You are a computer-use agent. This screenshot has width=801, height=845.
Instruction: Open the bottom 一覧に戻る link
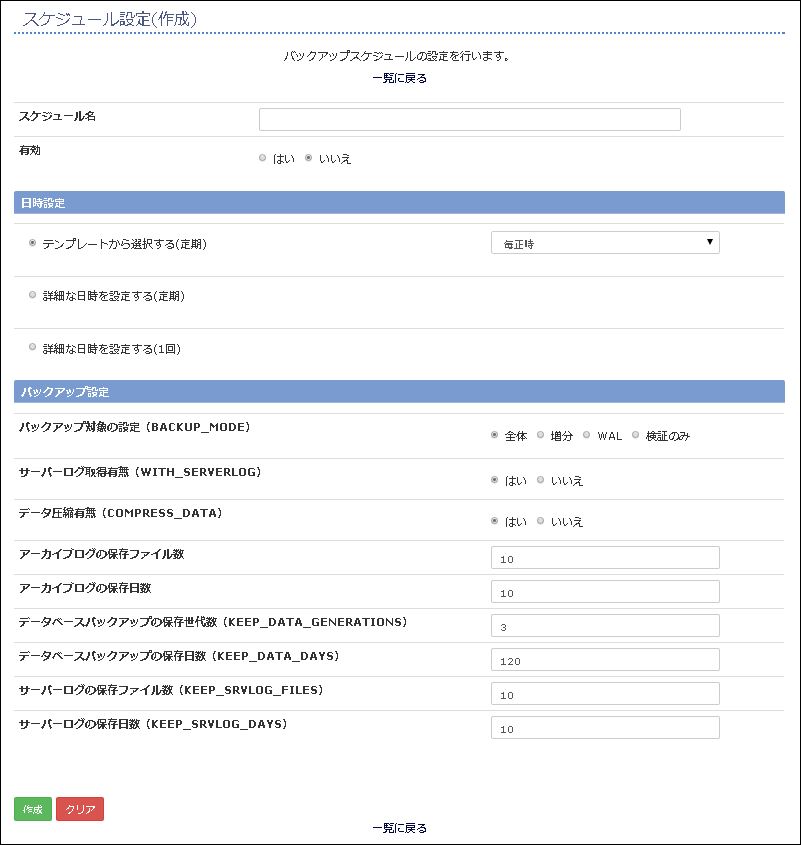click(399, 828)
